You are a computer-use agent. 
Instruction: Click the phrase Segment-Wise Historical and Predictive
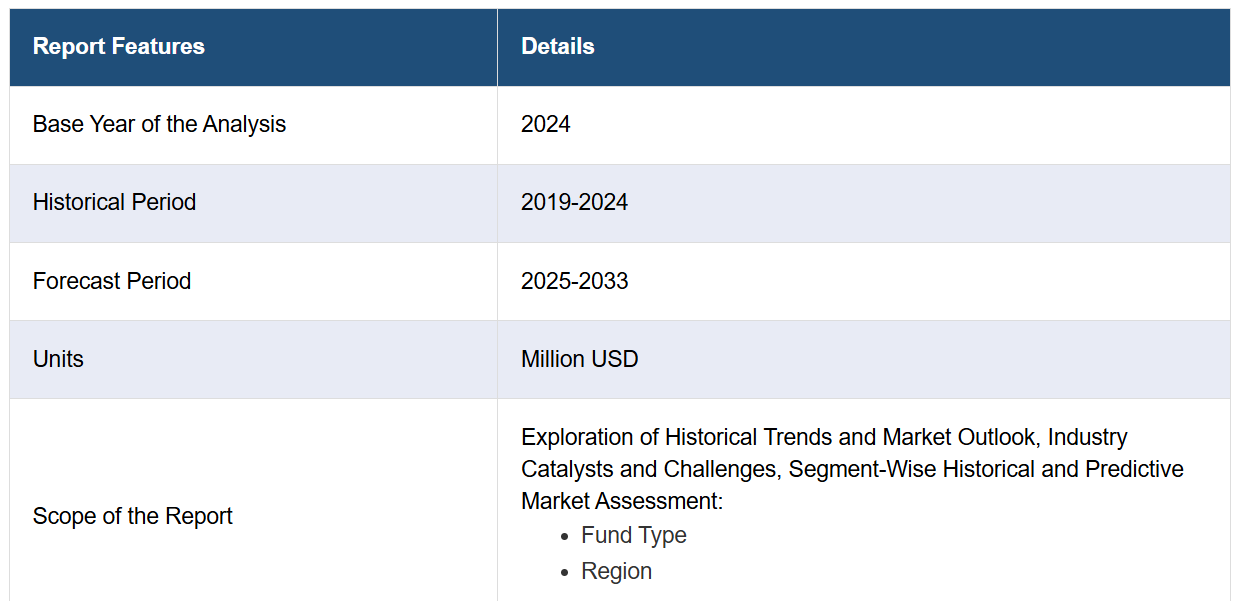coord(986,470)
